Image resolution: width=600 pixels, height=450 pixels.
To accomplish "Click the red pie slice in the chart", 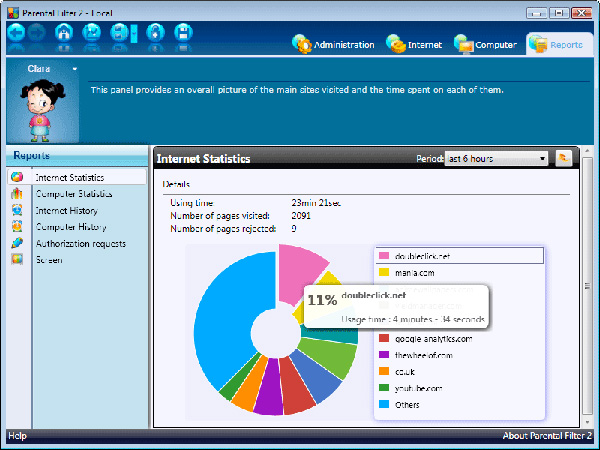I will point(297,388).
